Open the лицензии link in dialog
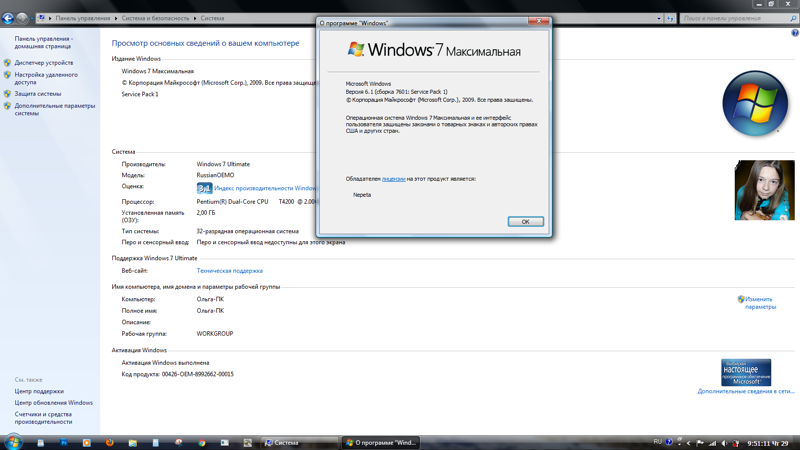 (393, 179)
